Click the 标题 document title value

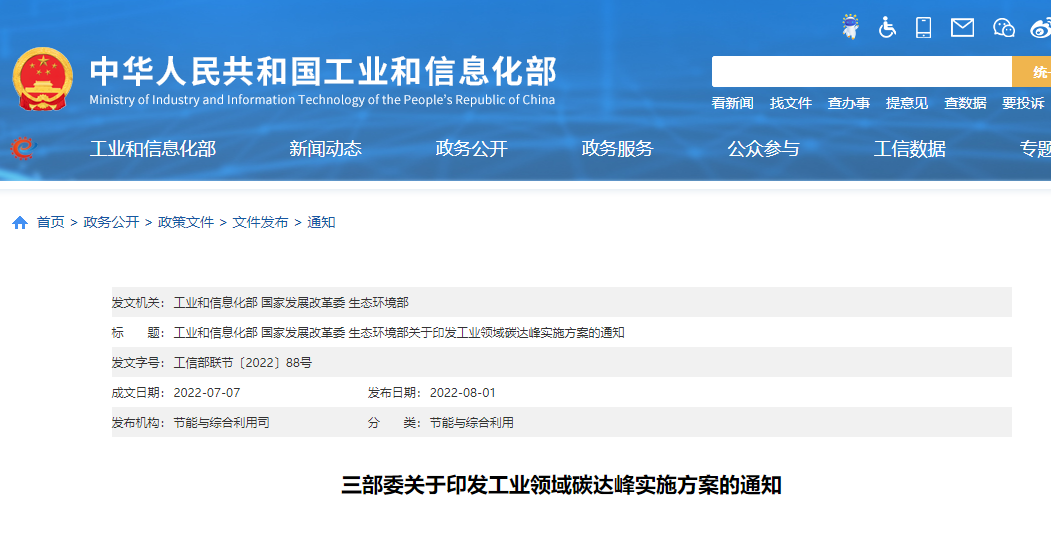399,333
